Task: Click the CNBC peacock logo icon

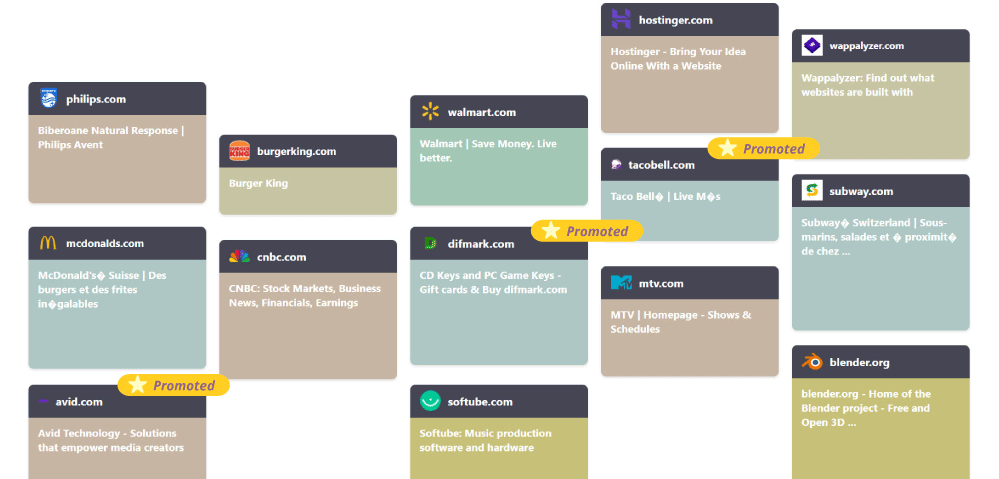Action: click(239, 257)
